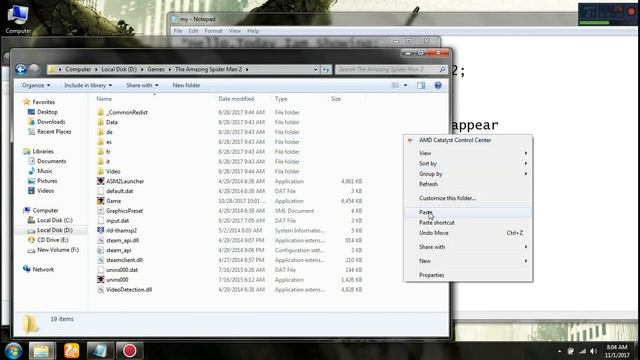Expand the Sort by submenu
This screenshot has height=360, width=640.
[x=468, y=163]
